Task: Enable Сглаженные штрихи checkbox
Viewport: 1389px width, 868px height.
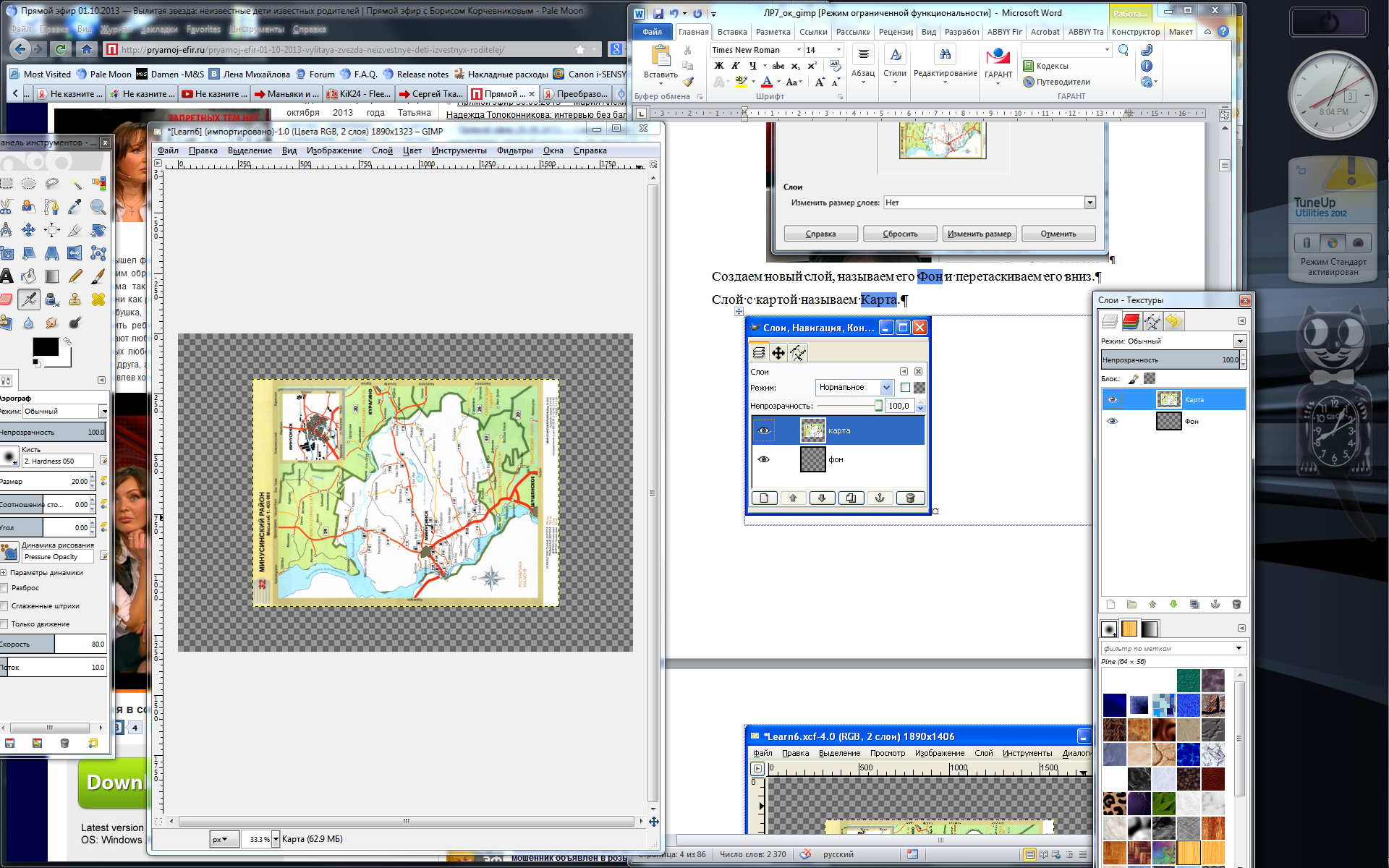Action: point(4,606)
